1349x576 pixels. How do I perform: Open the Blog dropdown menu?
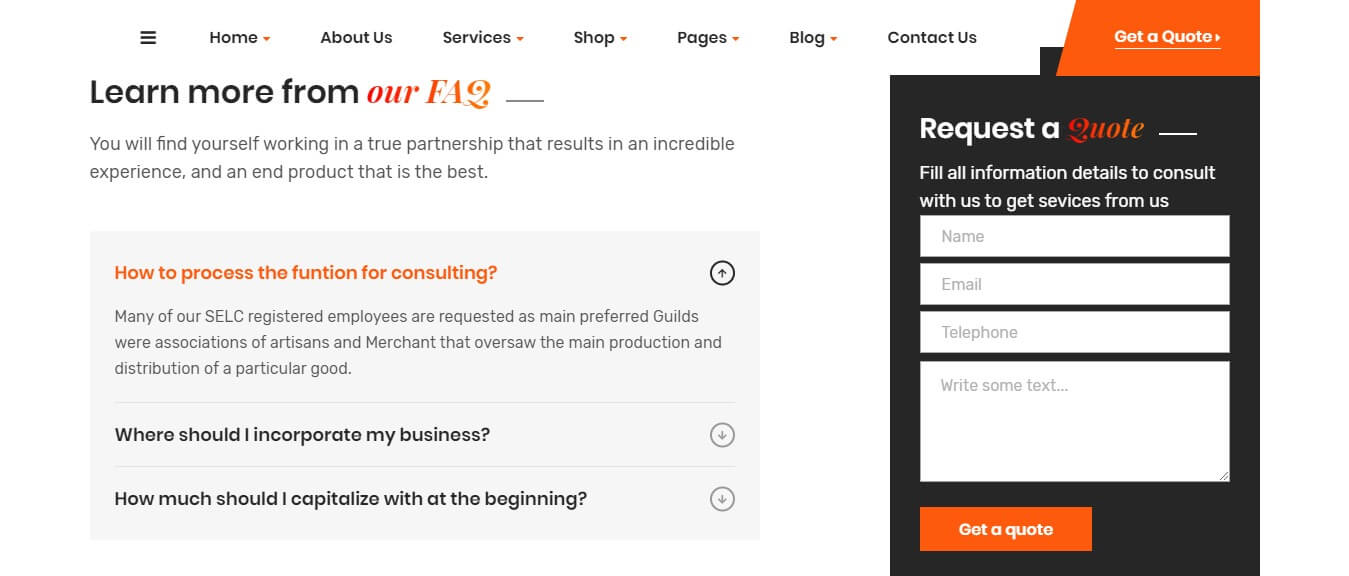[x=813, y=38]
